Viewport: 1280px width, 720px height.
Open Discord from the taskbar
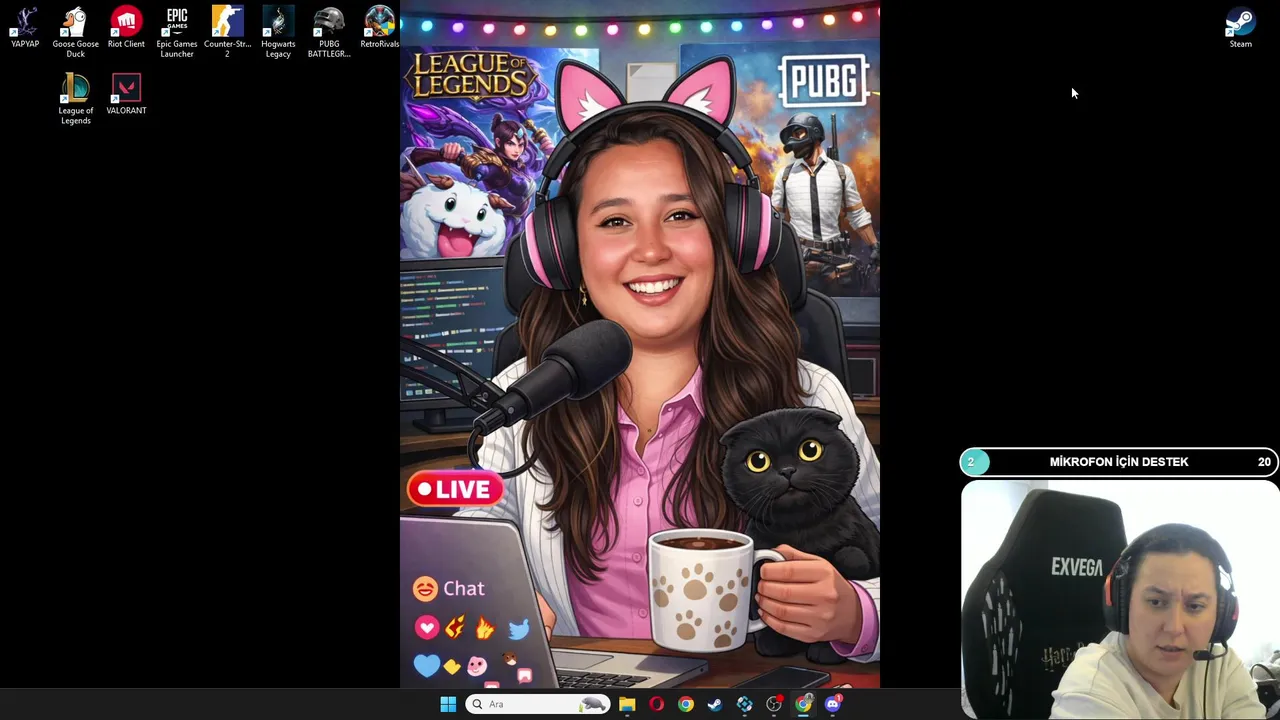coord(833,704)
